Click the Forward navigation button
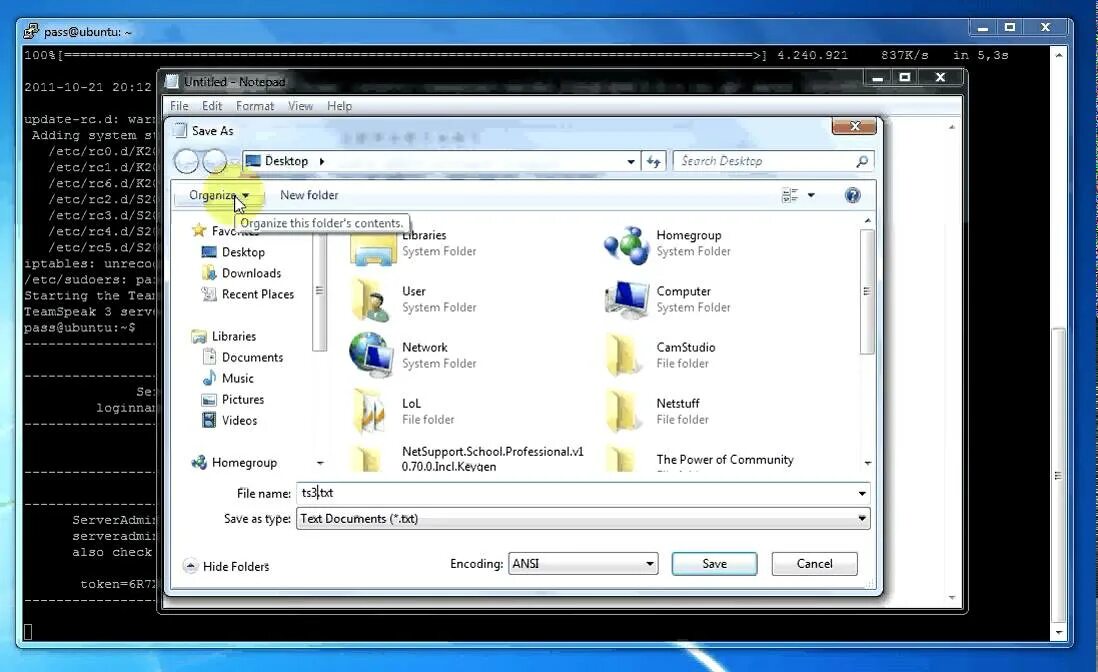 [214, 161]
